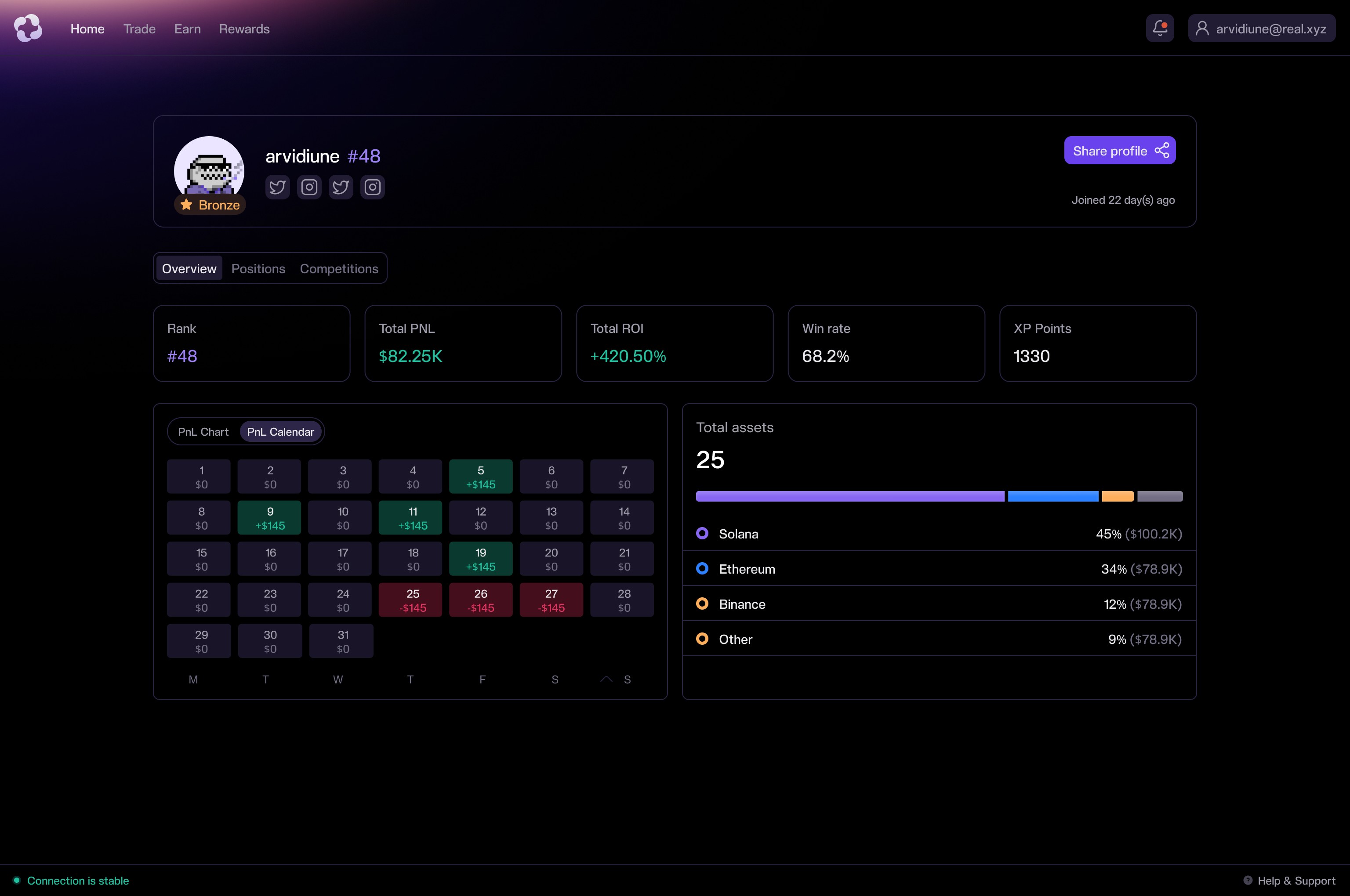This screenshot has height=896, width=1350.
Task: Open the Positions tab
Action: pos(258,268)
